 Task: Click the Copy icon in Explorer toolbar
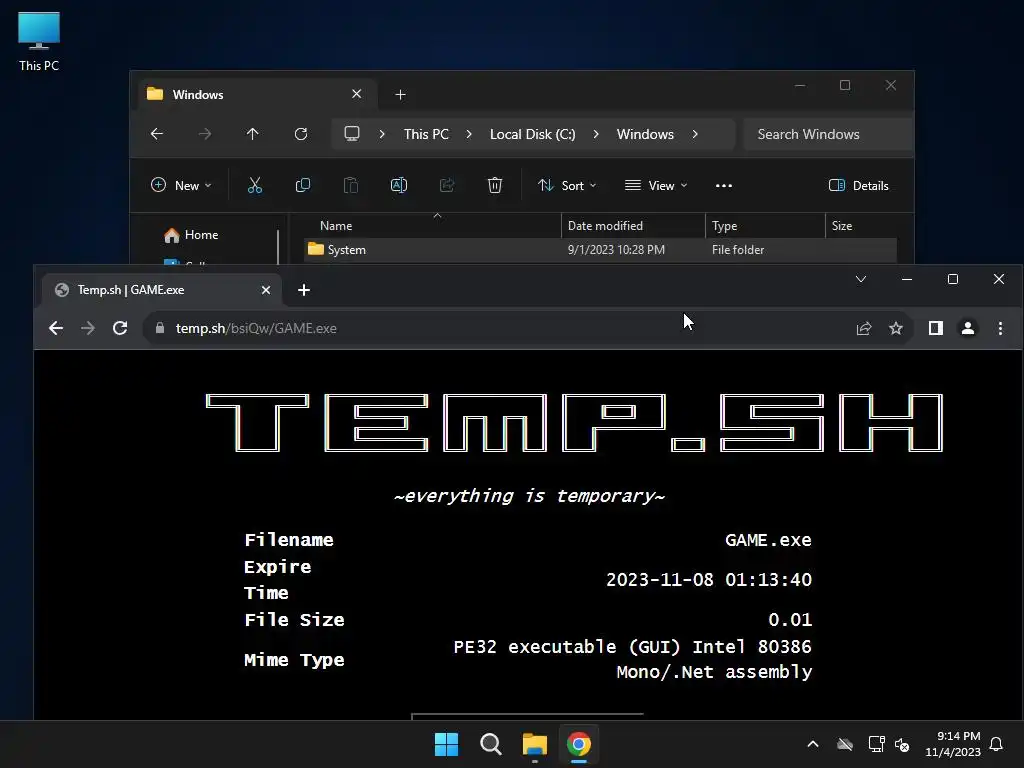tap(303, 185)
